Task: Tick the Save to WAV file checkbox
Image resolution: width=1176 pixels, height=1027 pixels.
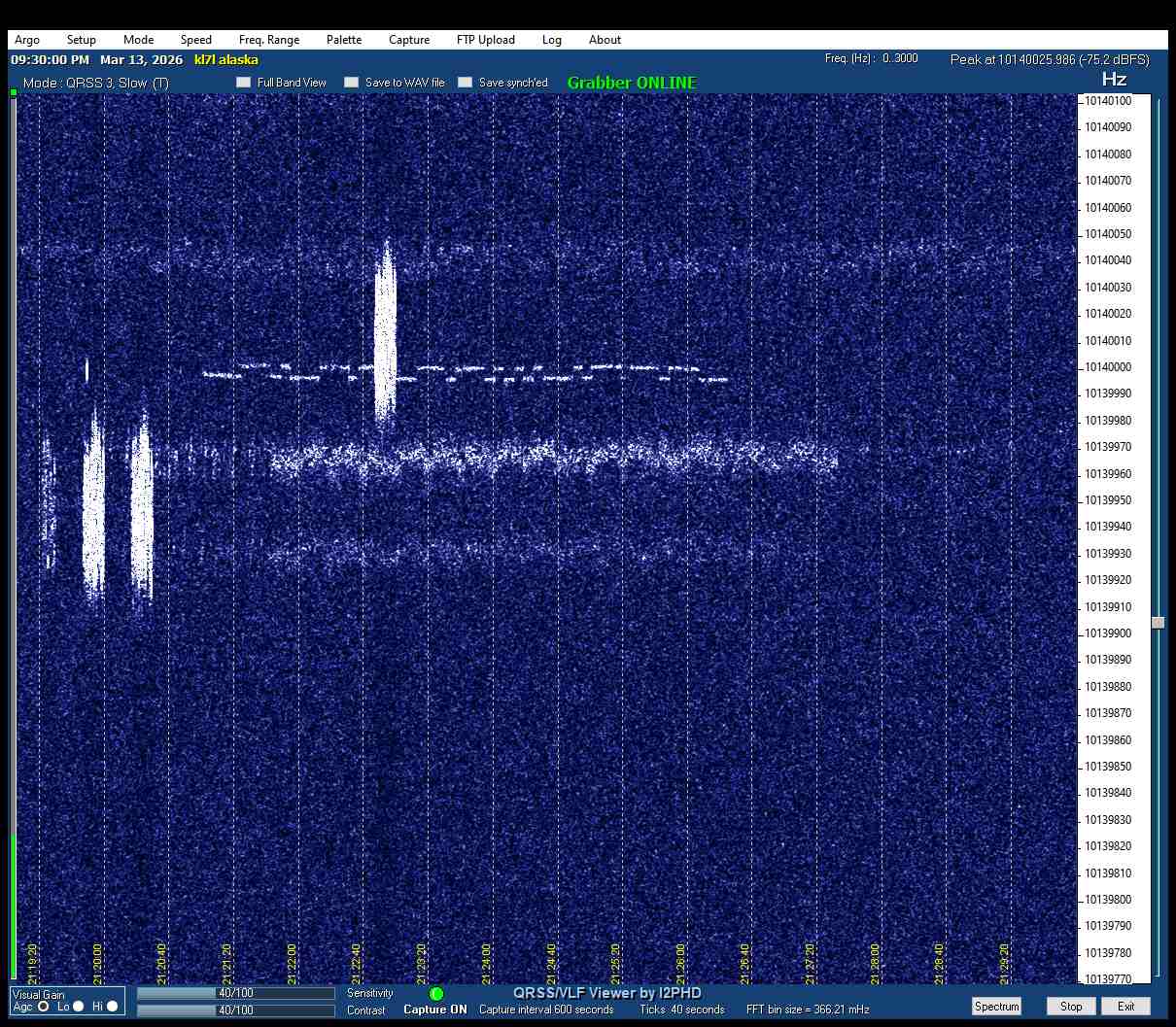Action: click(352, 83)
